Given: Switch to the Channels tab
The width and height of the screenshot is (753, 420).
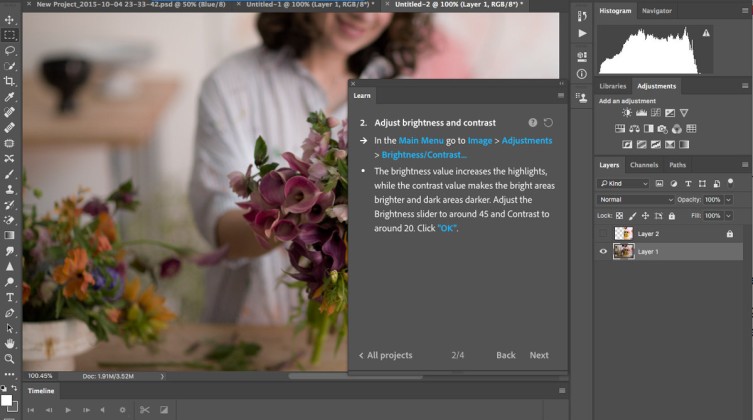Looking at the screenshot, I should 644,165.
